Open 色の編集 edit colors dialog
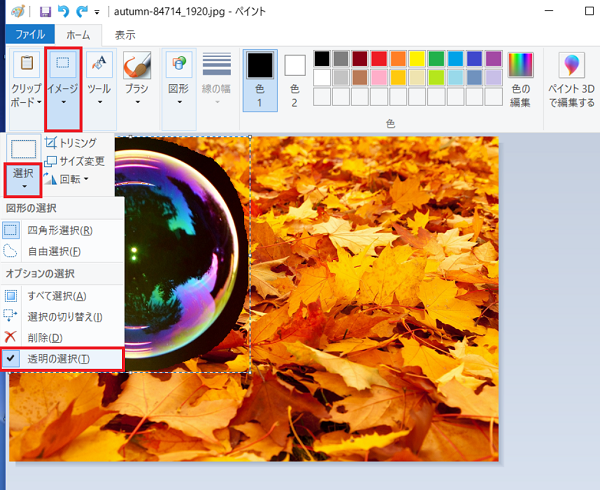This screenshot has width=600, height=490. (520, 80)
